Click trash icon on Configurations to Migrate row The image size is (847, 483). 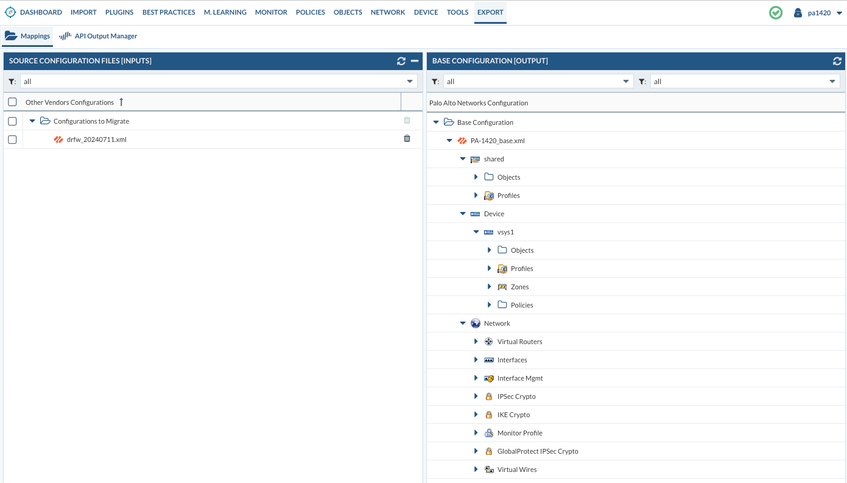pos(407,120)
